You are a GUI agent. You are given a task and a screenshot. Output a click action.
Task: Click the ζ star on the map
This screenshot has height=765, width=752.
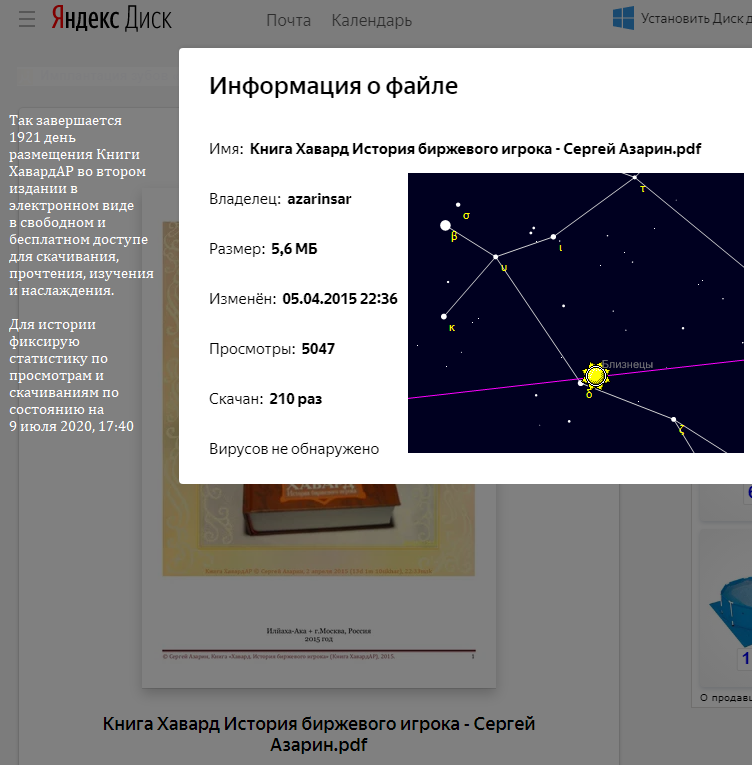674,420
